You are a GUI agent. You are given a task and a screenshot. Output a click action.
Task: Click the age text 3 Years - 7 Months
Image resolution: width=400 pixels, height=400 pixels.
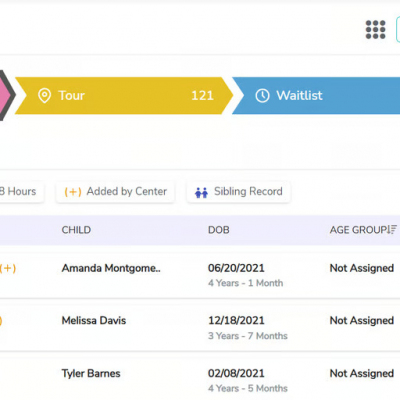248,336
